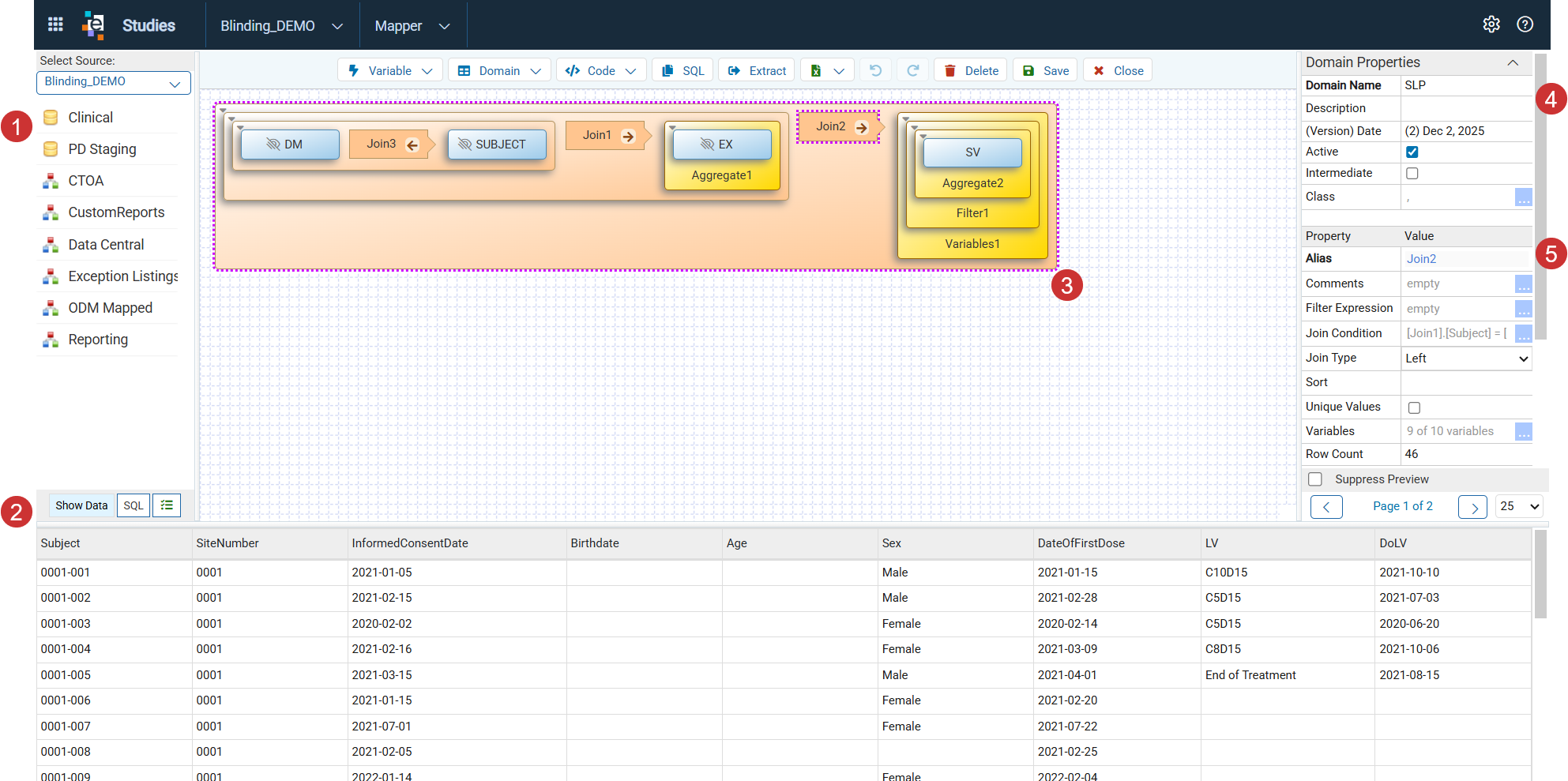Click the list view icon beside SQL

pos(167,505)
